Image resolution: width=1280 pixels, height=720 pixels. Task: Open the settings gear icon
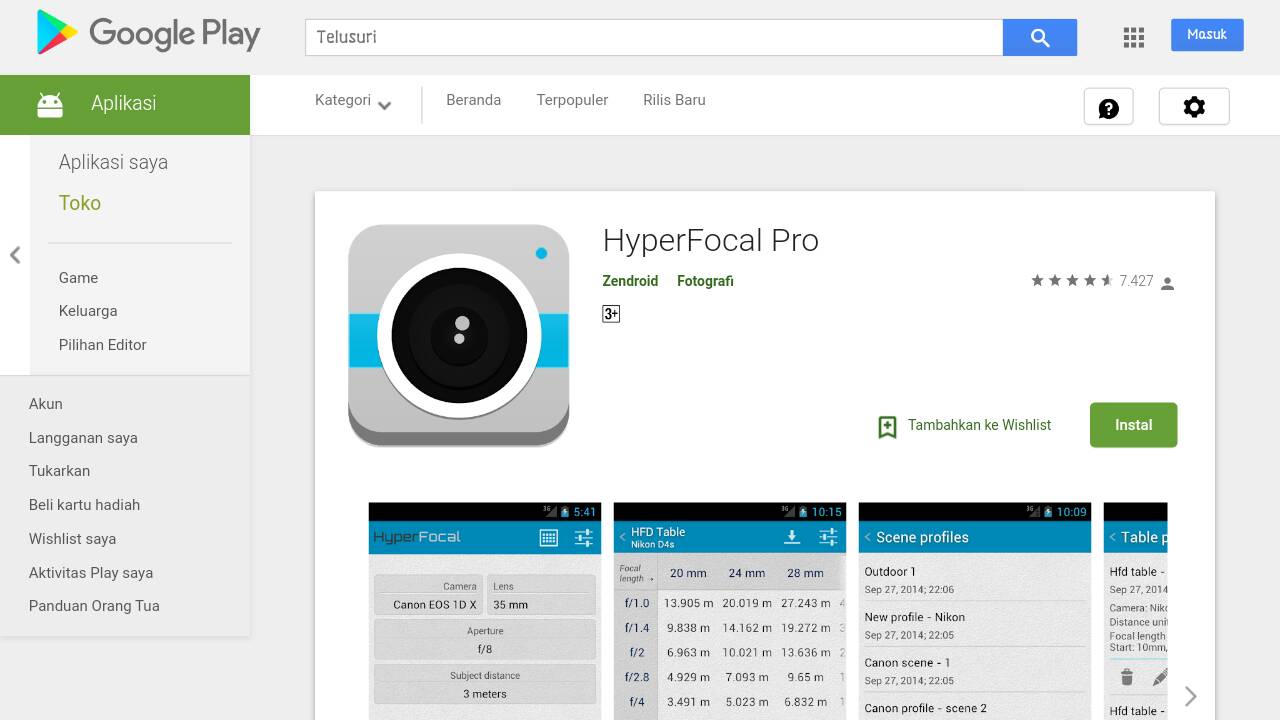tap(1194, 107)
